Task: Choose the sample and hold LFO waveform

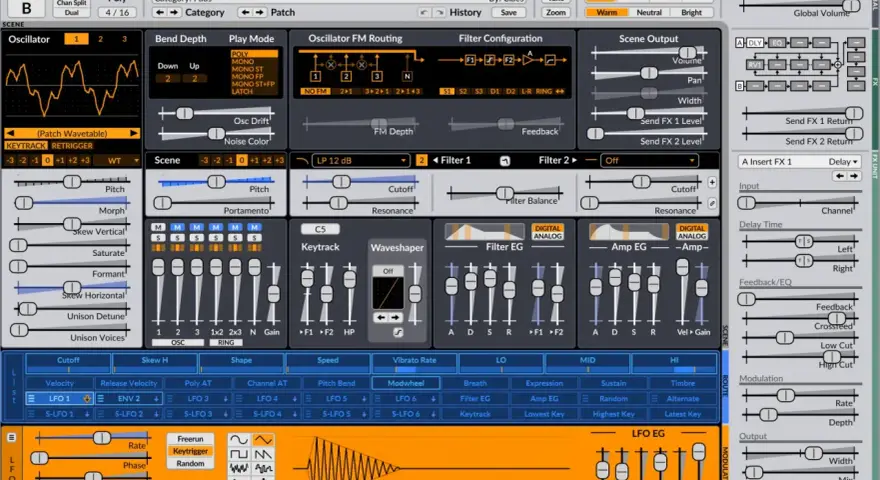Action: click(263, 468)
